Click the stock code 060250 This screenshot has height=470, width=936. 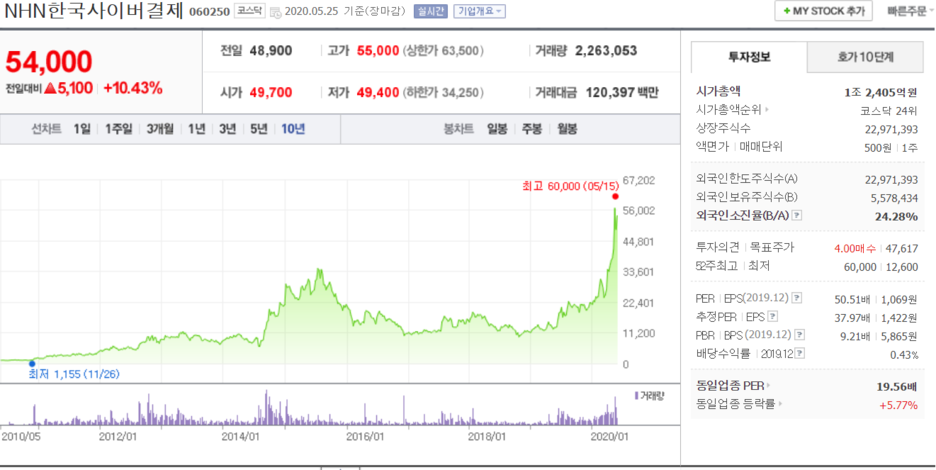pyautogui.click(x=209, y=12)
